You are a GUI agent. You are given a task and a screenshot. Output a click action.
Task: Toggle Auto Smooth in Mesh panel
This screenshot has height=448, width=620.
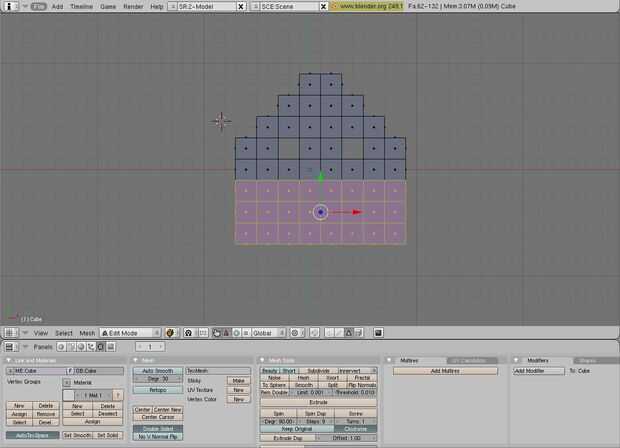158,371
